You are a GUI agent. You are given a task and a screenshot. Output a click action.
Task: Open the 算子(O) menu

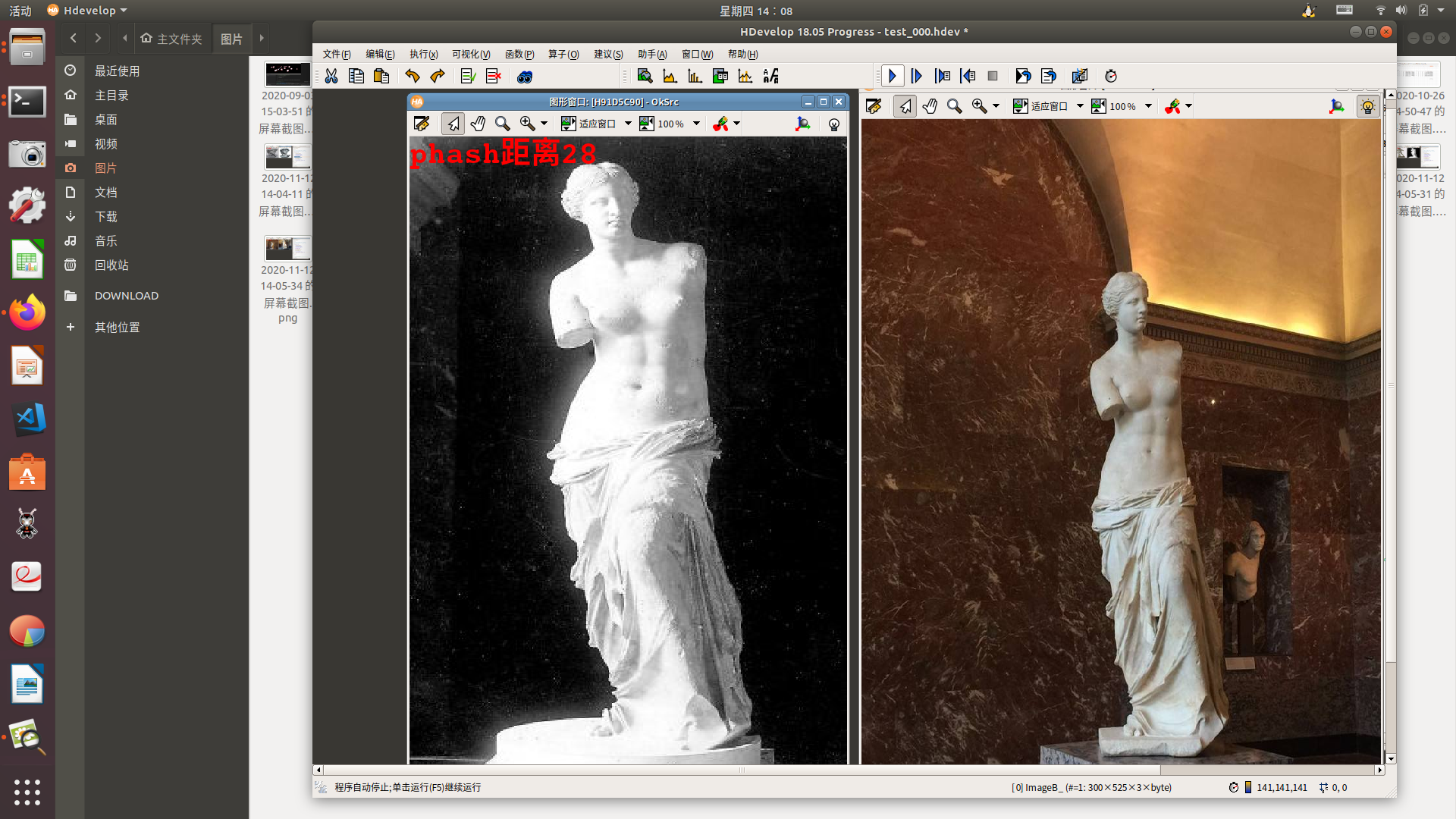pos(563,54)
